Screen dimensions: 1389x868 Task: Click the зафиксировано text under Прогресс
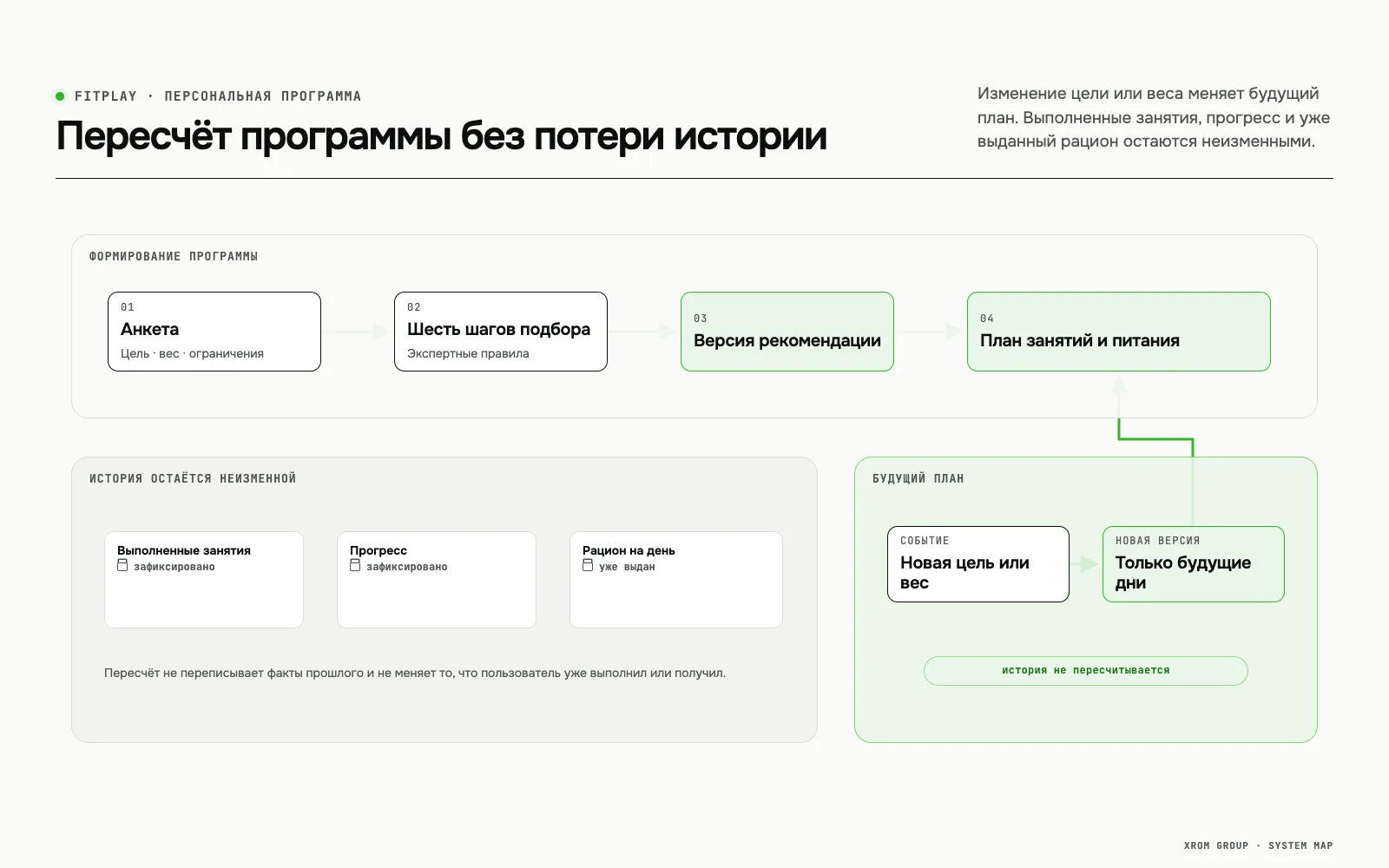click(x=407, y=567)
